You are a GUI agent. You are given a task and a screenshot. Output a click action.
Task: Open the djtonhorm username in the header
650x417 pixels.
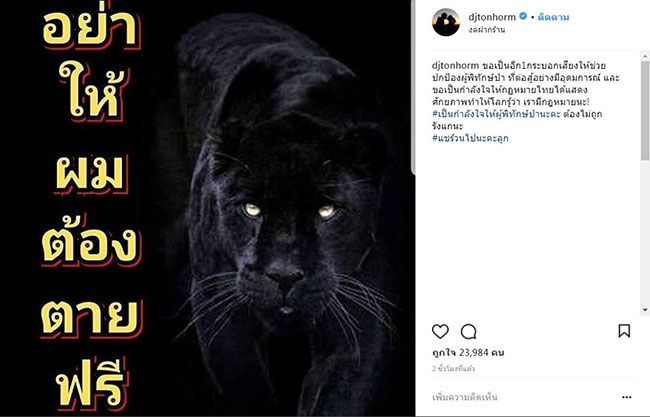tap(492, 17)
